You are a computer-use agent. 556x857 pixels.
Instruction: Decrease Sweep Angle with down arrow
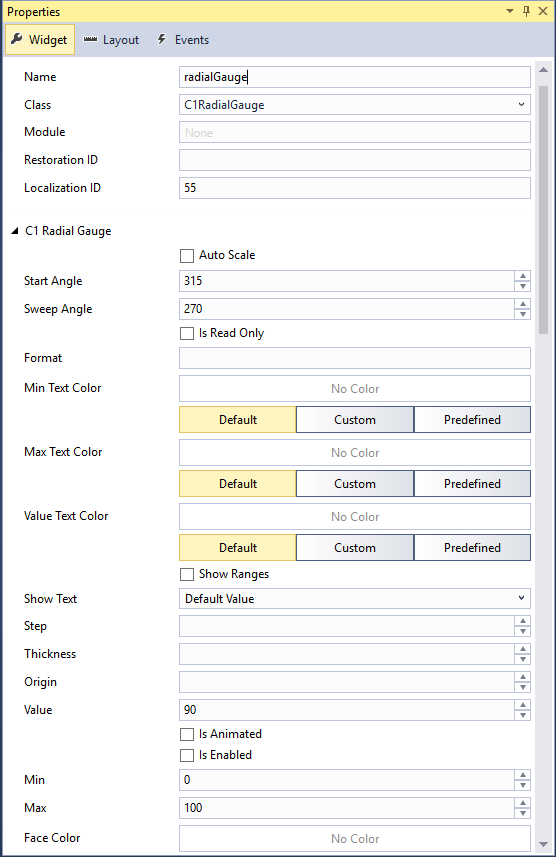[x=523, y=314]
